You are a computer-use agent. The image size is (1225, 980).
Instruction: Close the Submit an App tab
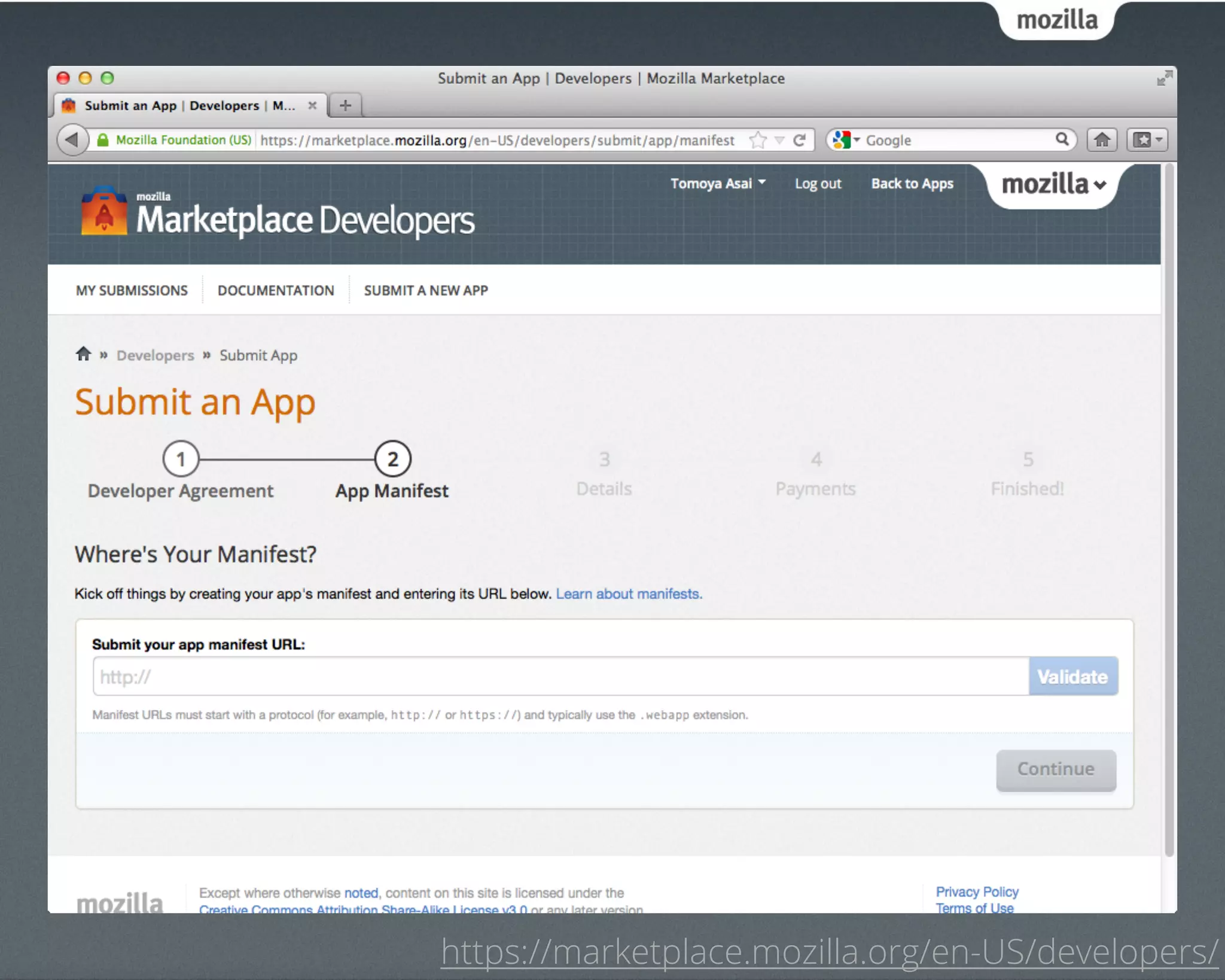point(312,105)
